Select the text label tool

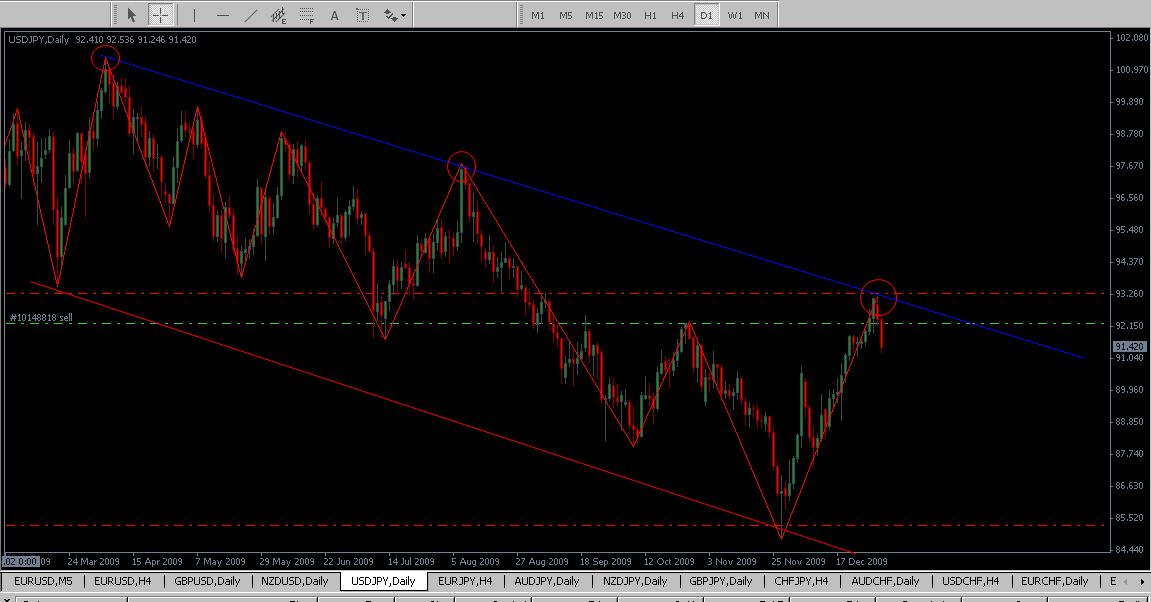click(x=362, y=15)
